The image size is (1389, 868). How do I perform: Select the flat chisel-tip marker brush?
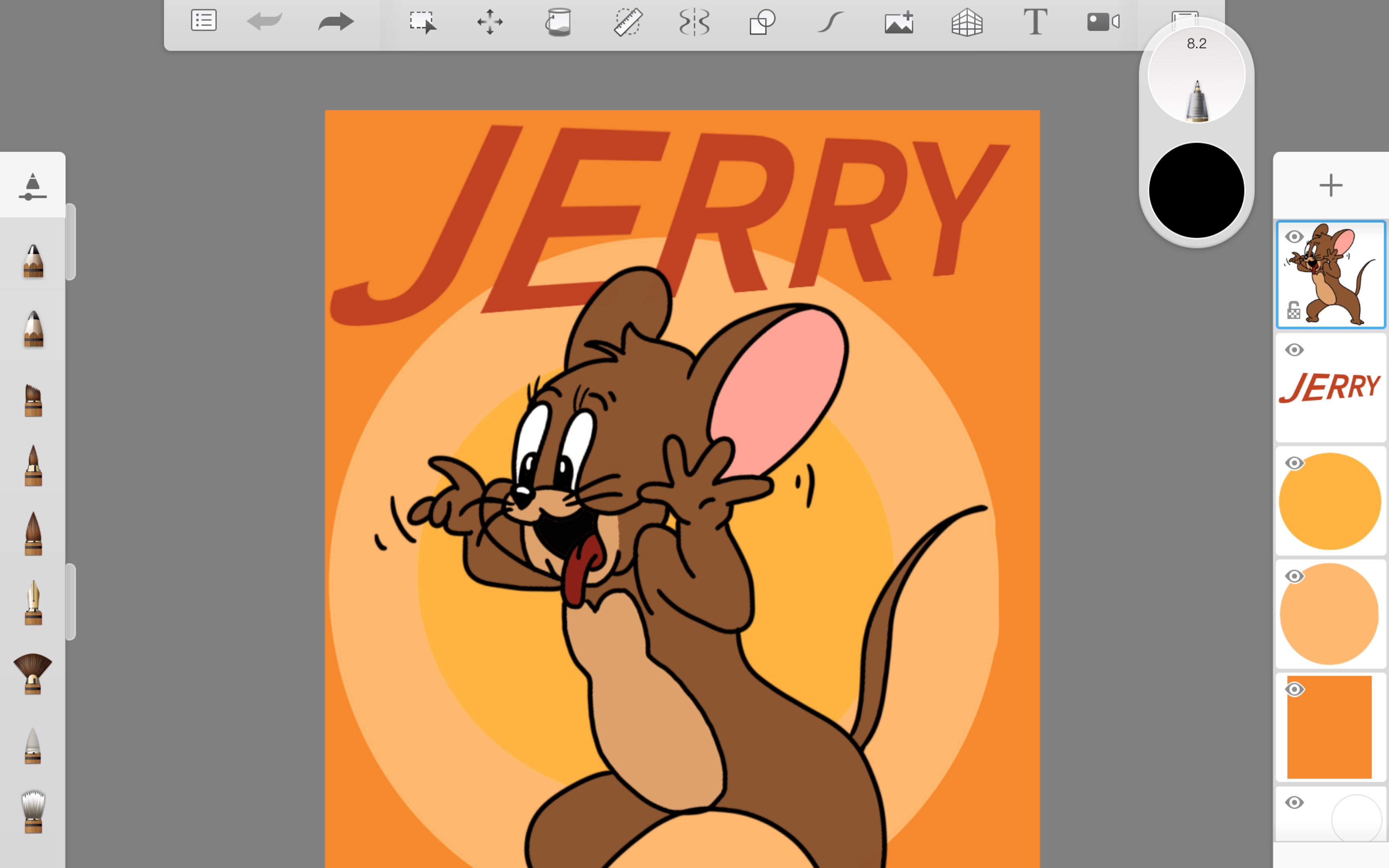point(33,400)
